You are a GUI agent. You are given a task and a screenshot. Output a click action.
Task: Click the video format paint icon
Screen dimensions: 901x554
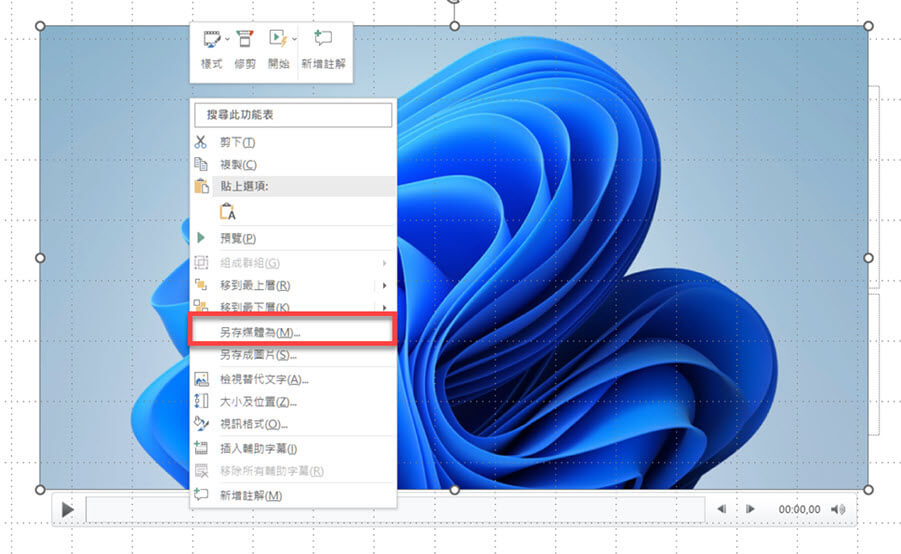point(201,424)
